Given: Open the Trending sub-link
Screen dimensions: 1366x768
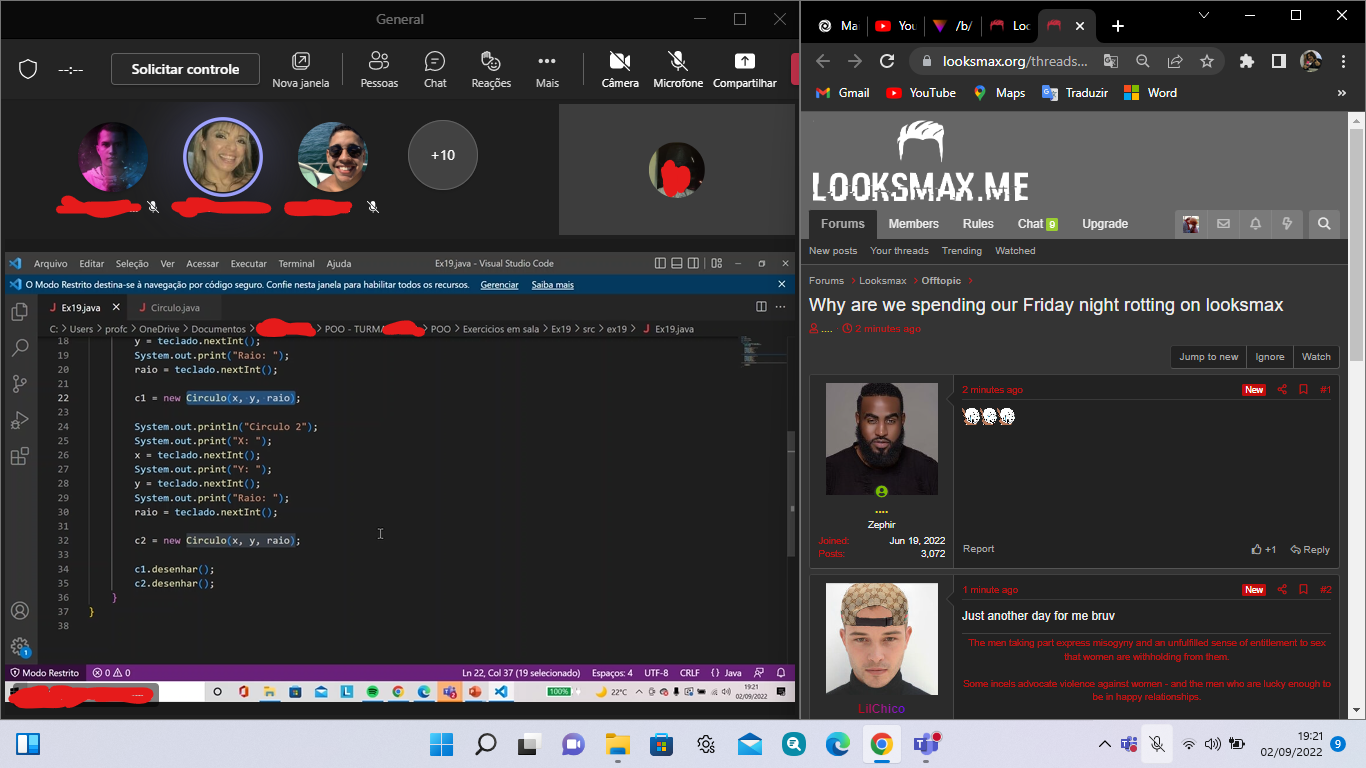Looking at the screenshot, I should 962,251.
